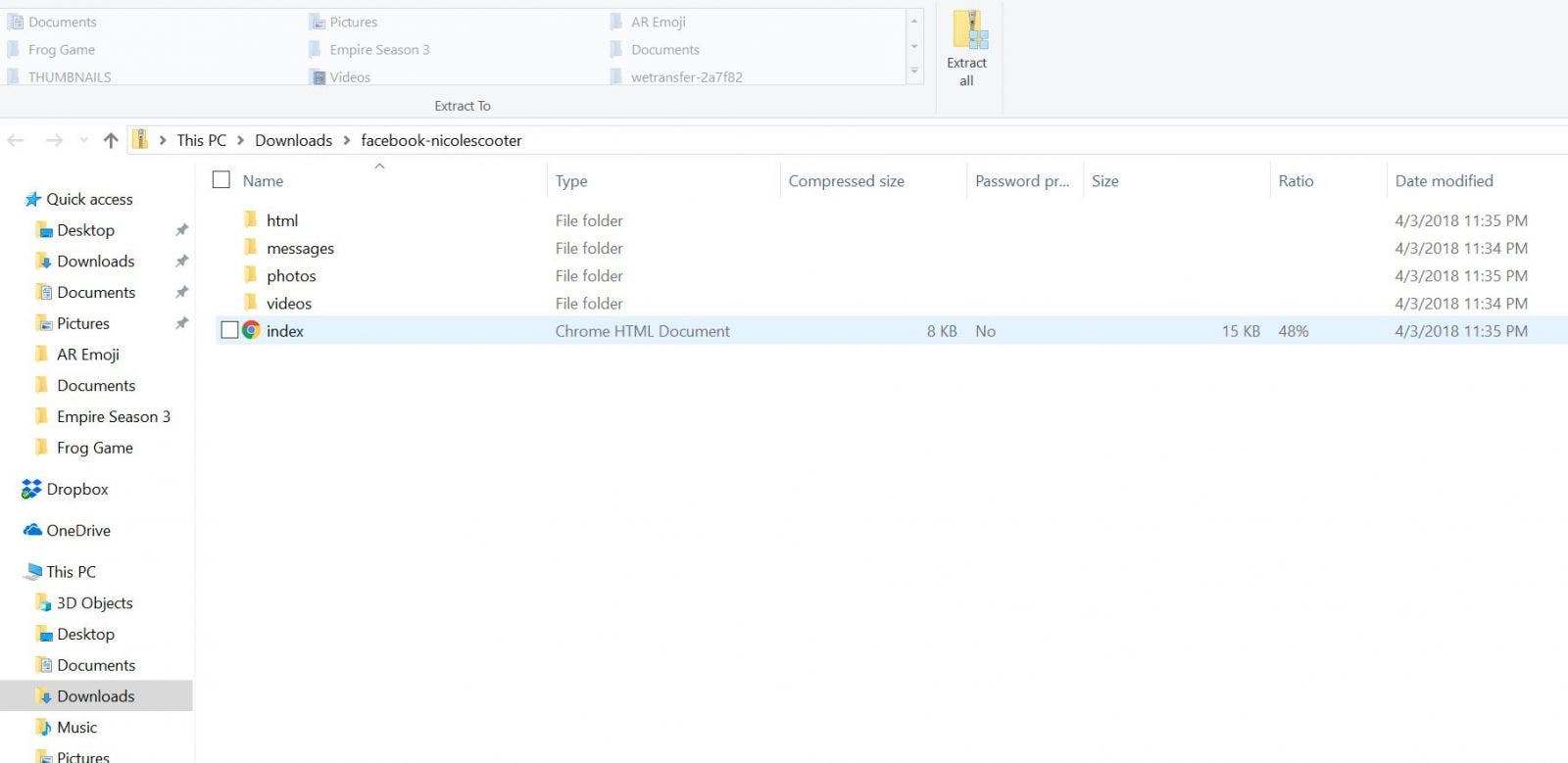Click the videos folder icon

(x=251, y=302)
